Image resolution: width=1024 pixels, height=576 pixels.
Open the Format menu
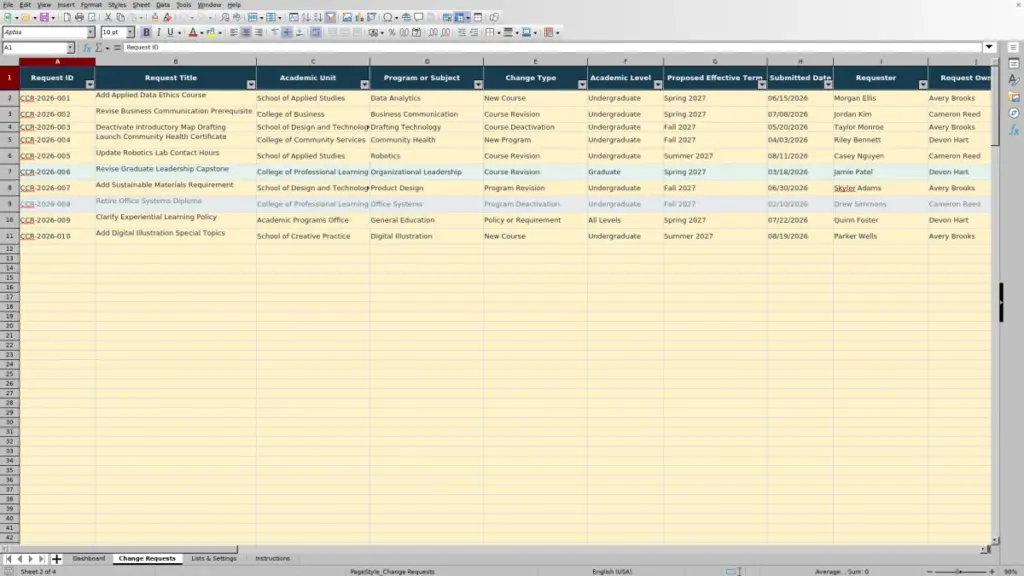coord(91,5)
